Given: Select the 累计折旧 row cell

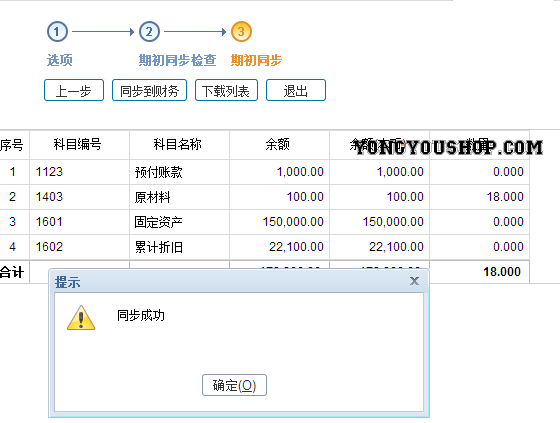Looking at the screenshot, I should [179, 247].
